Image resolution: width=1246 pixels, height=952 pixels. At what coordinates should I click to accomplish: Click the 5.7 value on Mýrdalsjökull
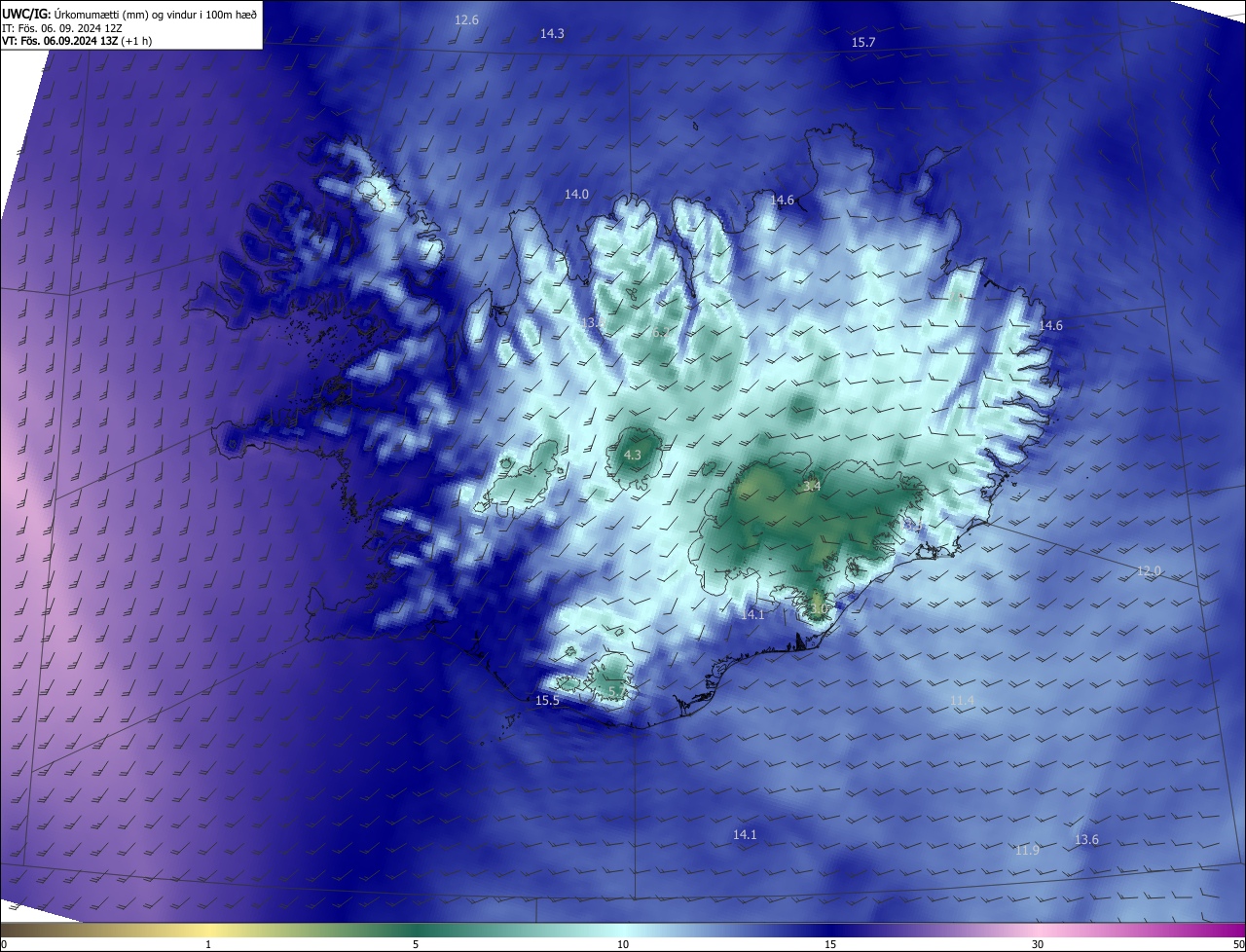617,691
